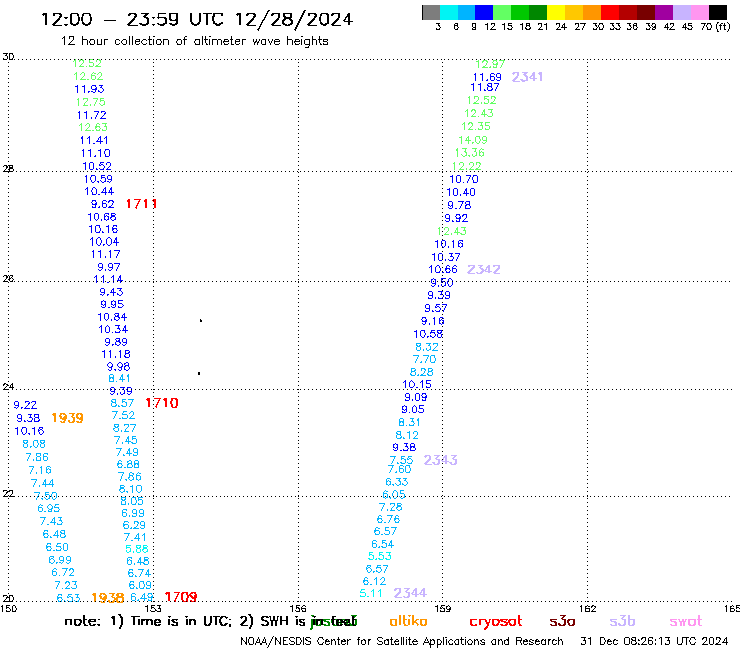Select the yellow legend swatch near 24 ft
Viewport: 740px width, 650px height.
556,12
